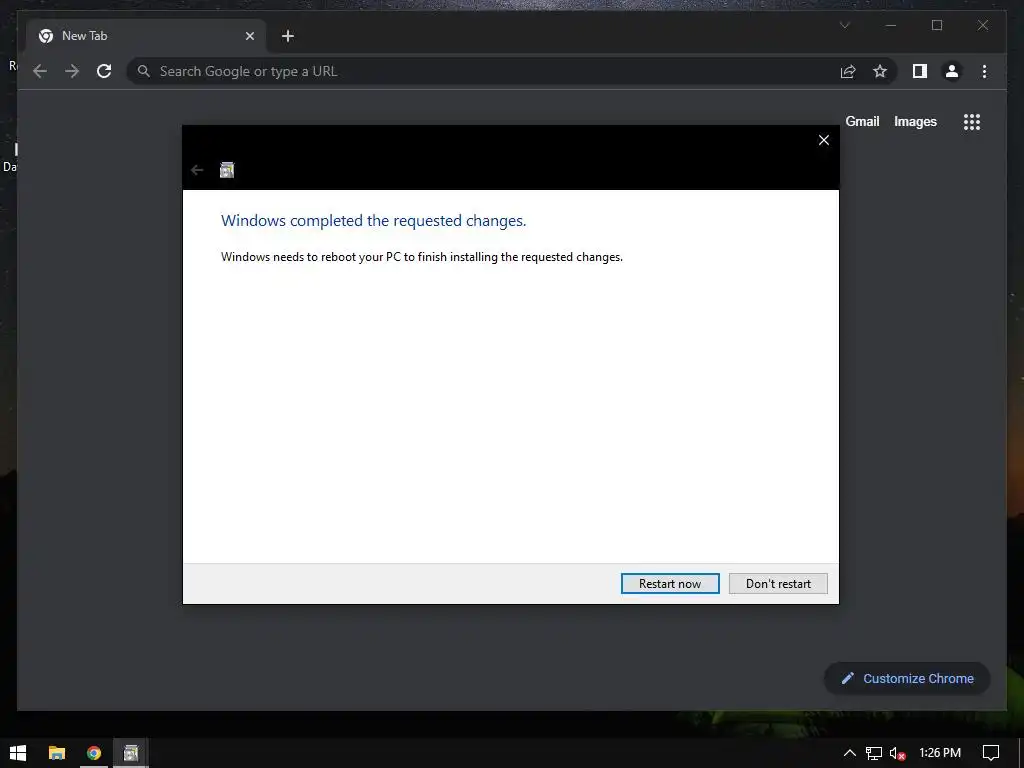1024x768 pixels.
Task: Click the Restart now button
Action: click(x=670, y=584)
